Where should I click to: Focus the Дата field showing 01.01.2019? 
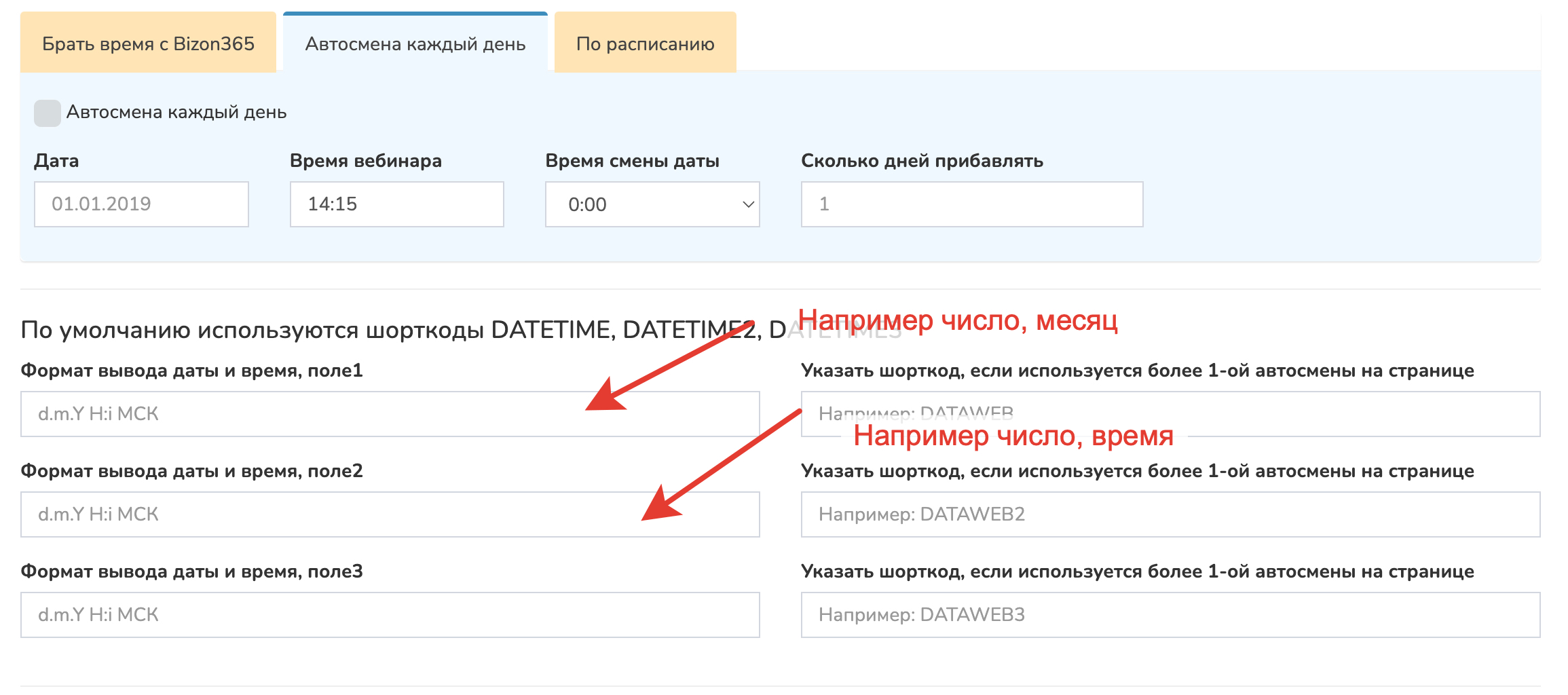(x=141, y=204)
